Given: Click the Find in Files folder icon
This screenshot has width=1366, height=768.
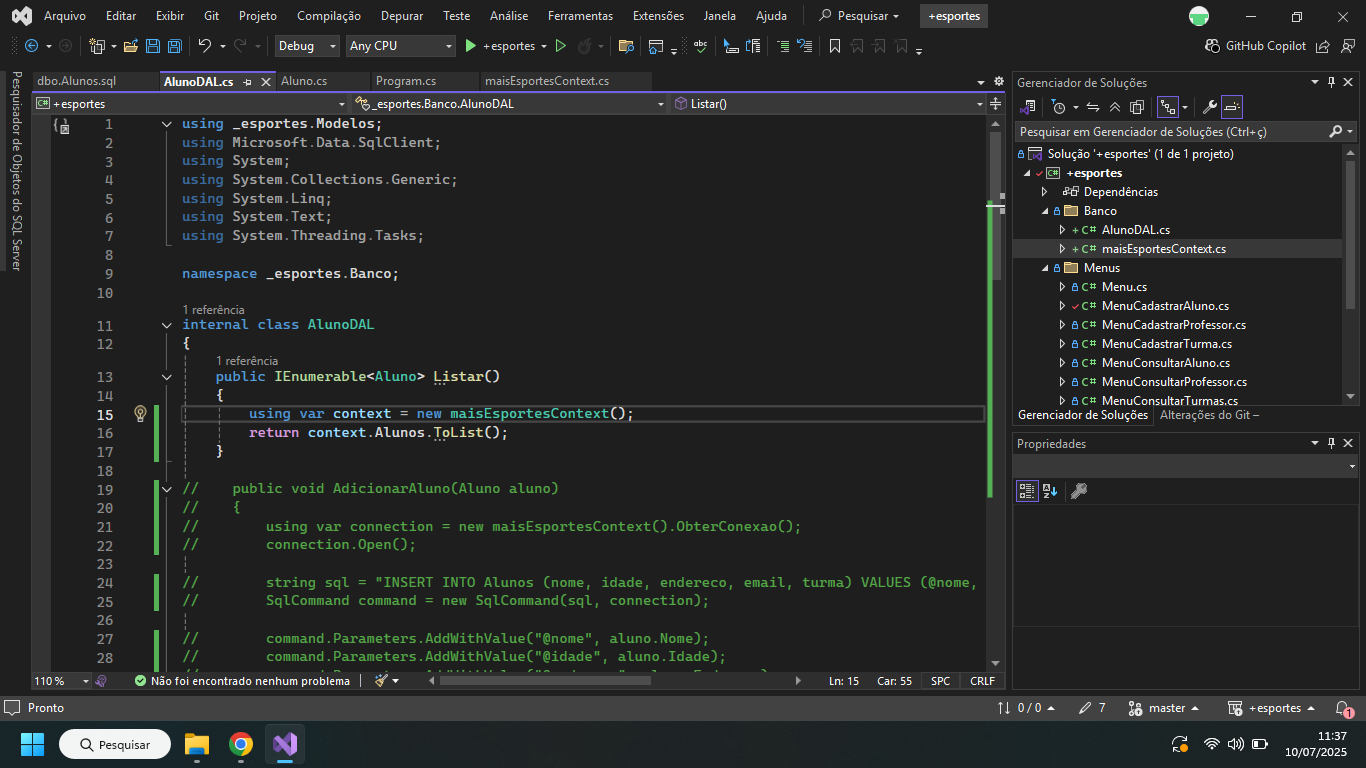Looking at the screenshot, I should pos(626,46).
